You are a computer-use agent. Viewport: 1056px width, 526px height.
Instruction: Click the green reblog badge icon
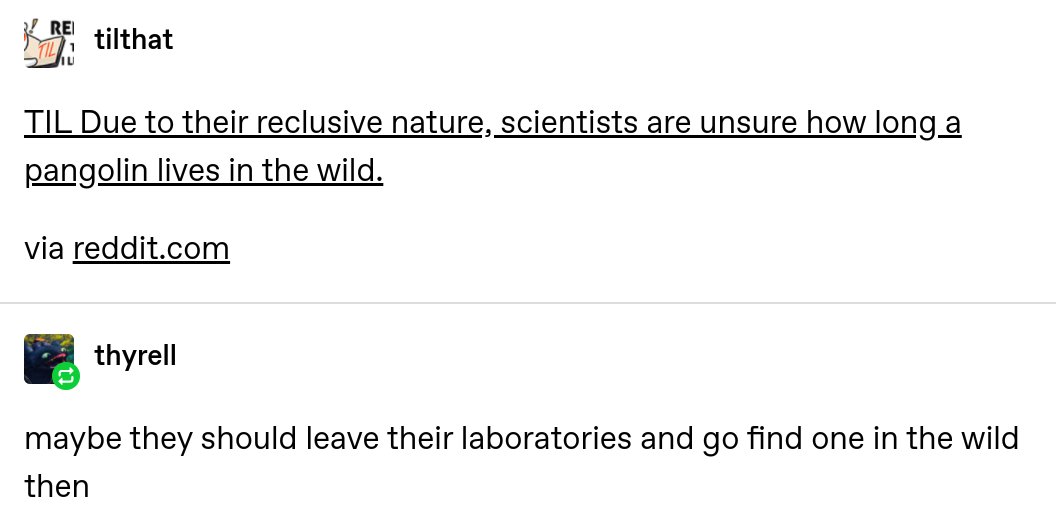click(x=66, y=376)
